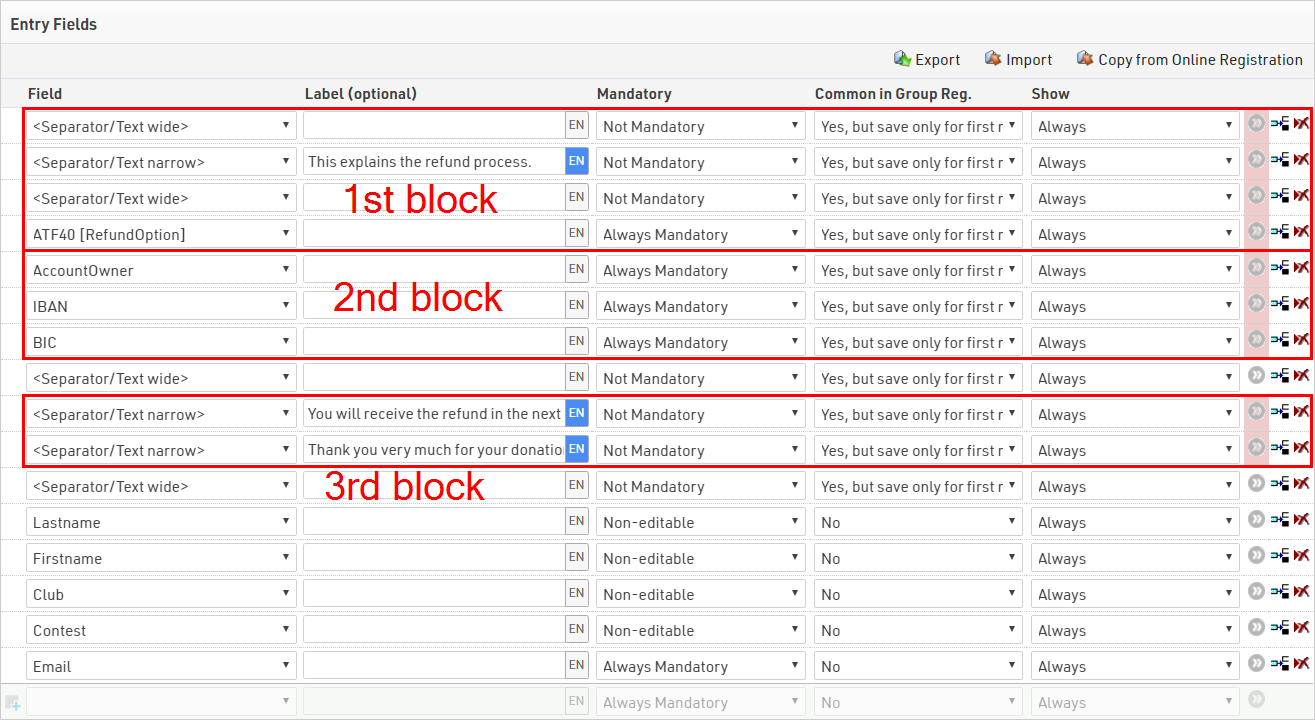The width and height of the screenshot is (1315, 720).
Task: Toggle EN language button for Email label
Action: [x=577, y=665]
